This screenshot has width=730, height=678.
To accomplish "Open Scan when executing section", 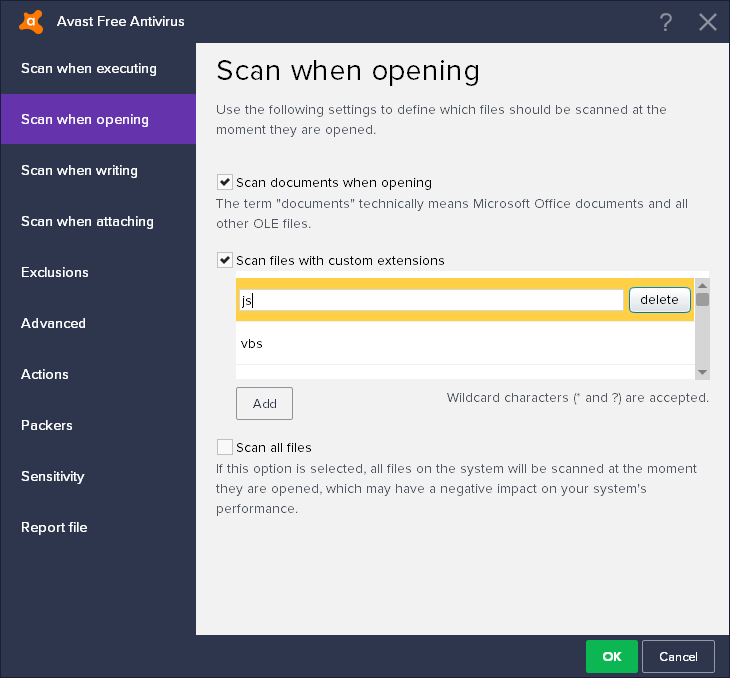I will click(89, 69).
